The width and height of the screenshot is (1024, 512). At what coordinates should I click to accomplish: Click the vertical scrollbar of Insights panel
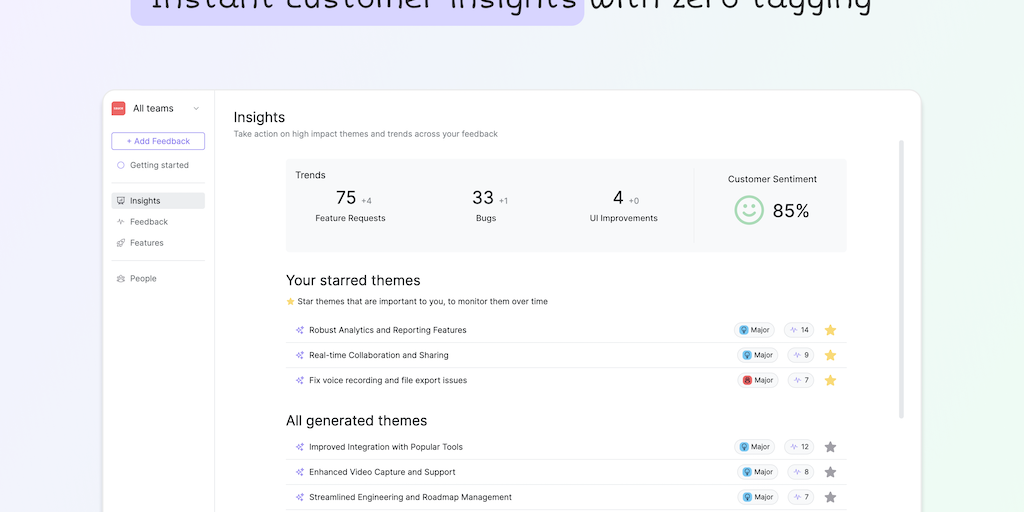click(x=902, y=280)
